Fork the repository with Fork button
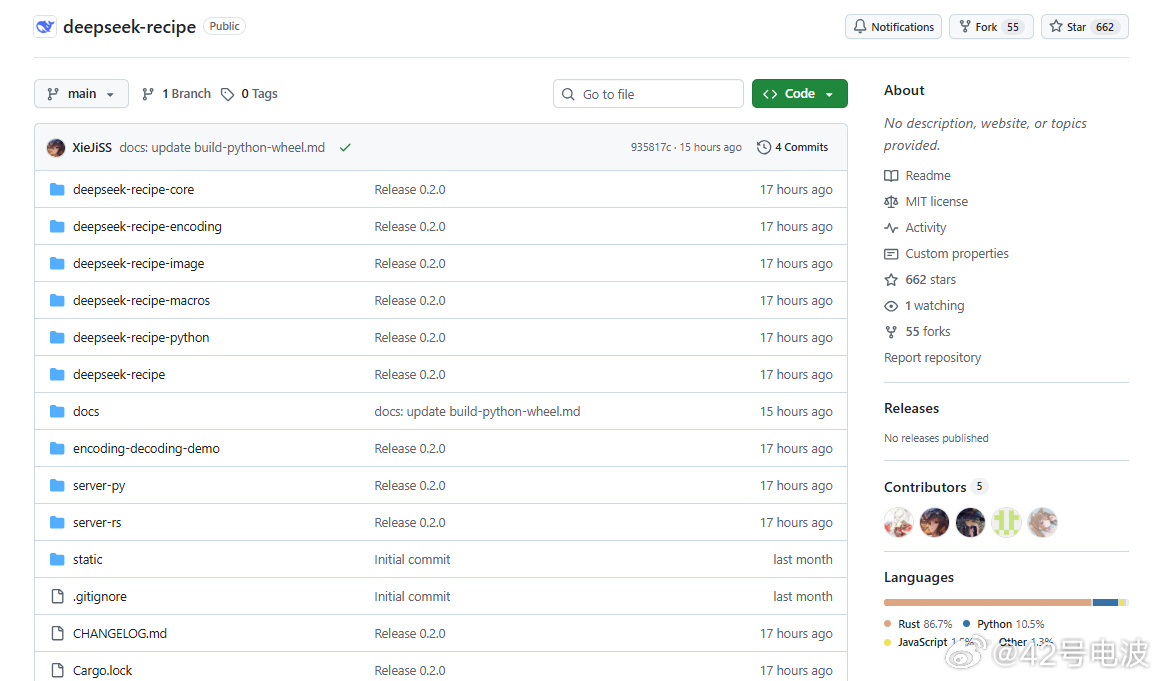The height and width of the screenshot is (681, 1160). click(991, 27)
